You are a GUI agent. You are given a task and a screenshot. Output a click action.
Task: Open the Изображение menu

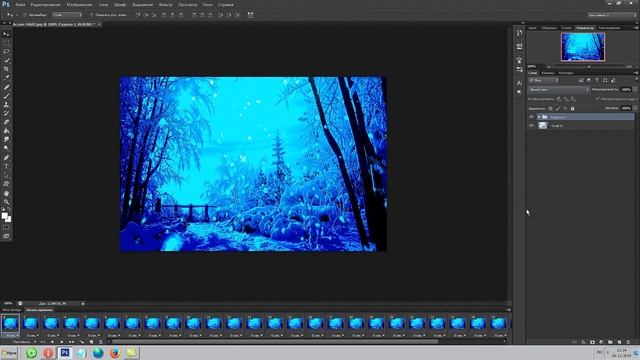[x=79, y=4]
